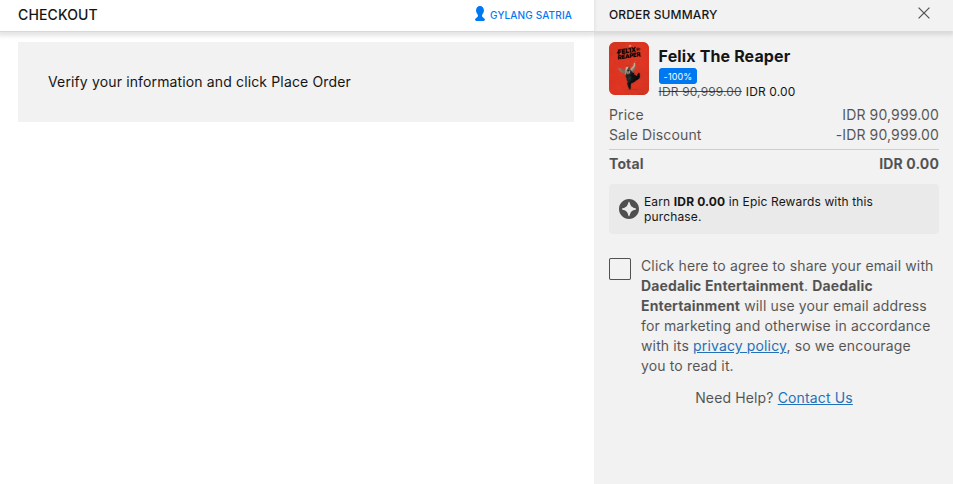Open the privacy policy link
This screenshot has width=953, height=484.
[739, 346]
